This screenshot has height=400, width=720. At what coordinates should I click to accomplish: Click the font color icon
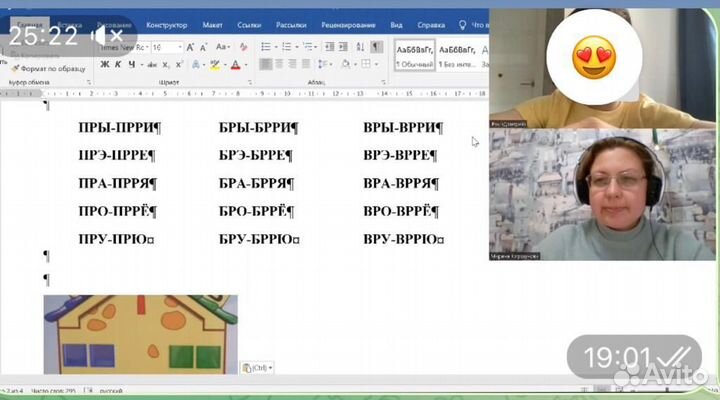[x=233, y=65]
